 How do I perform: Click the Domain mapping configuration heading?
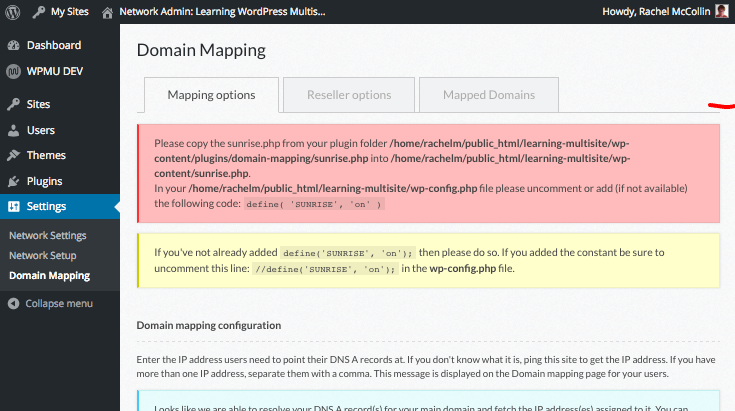click(x=209, y=325)
